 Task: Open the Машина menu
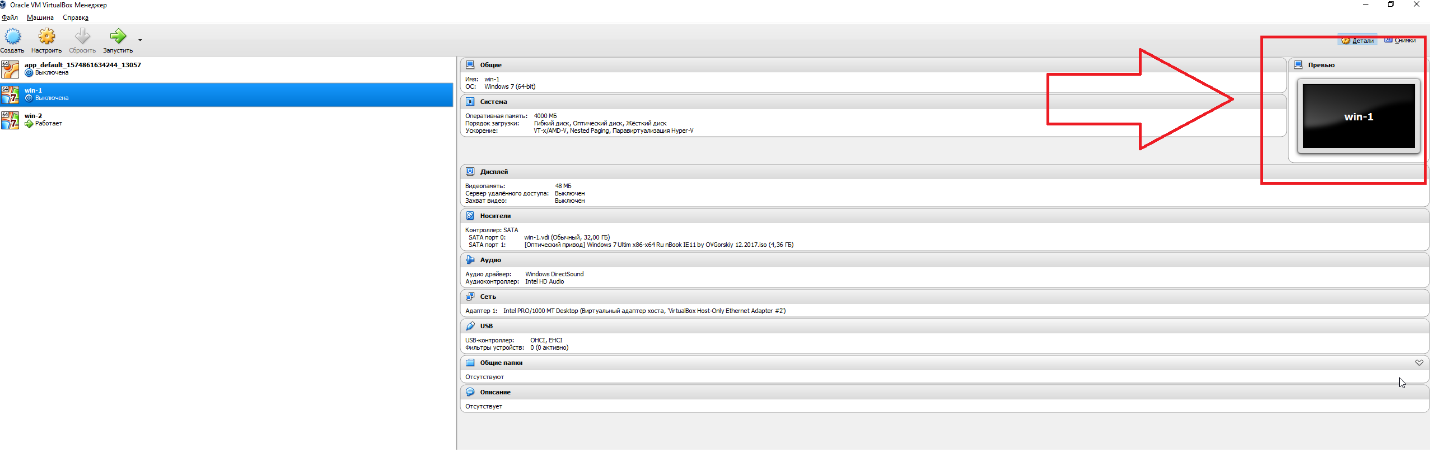point(41,18)
